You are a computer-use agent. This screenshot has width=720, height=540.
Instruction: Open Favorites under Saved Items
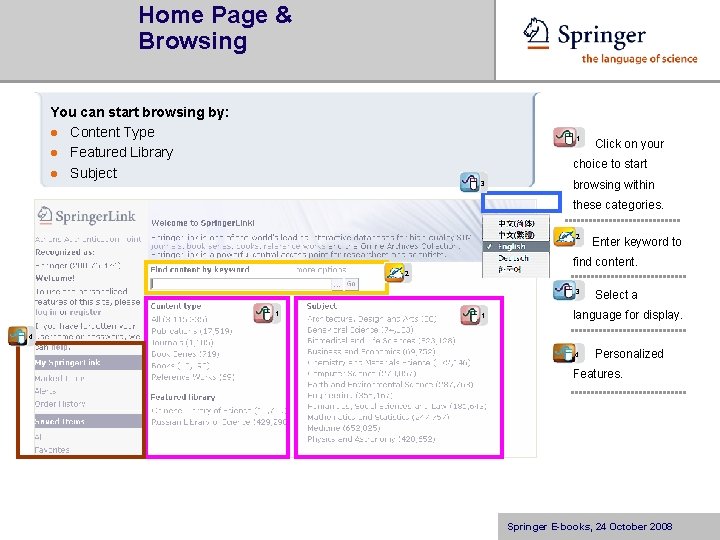click(52, 450)
